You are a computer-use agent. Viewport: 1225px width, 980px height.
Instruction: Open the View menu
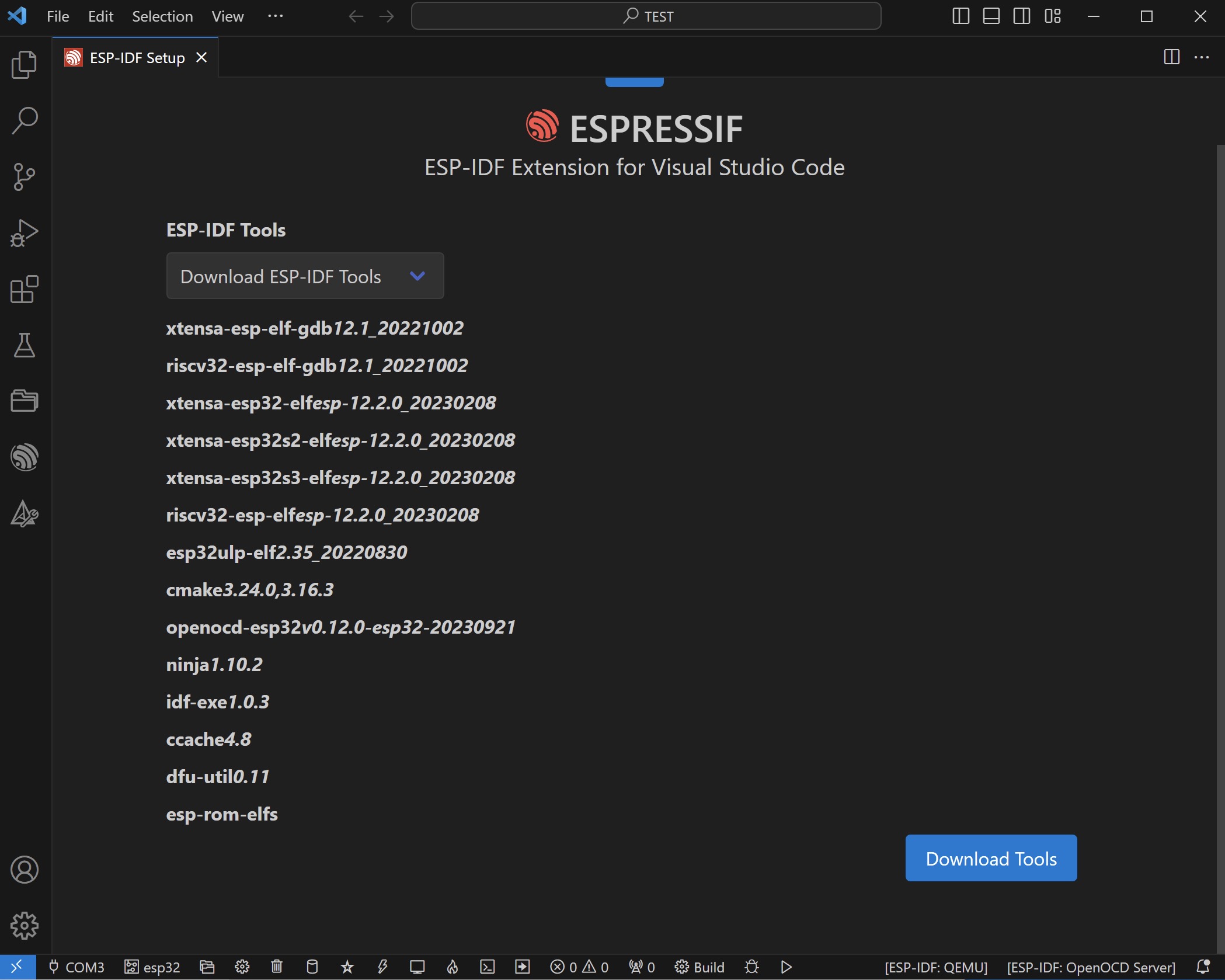click(x=228, y=16)
